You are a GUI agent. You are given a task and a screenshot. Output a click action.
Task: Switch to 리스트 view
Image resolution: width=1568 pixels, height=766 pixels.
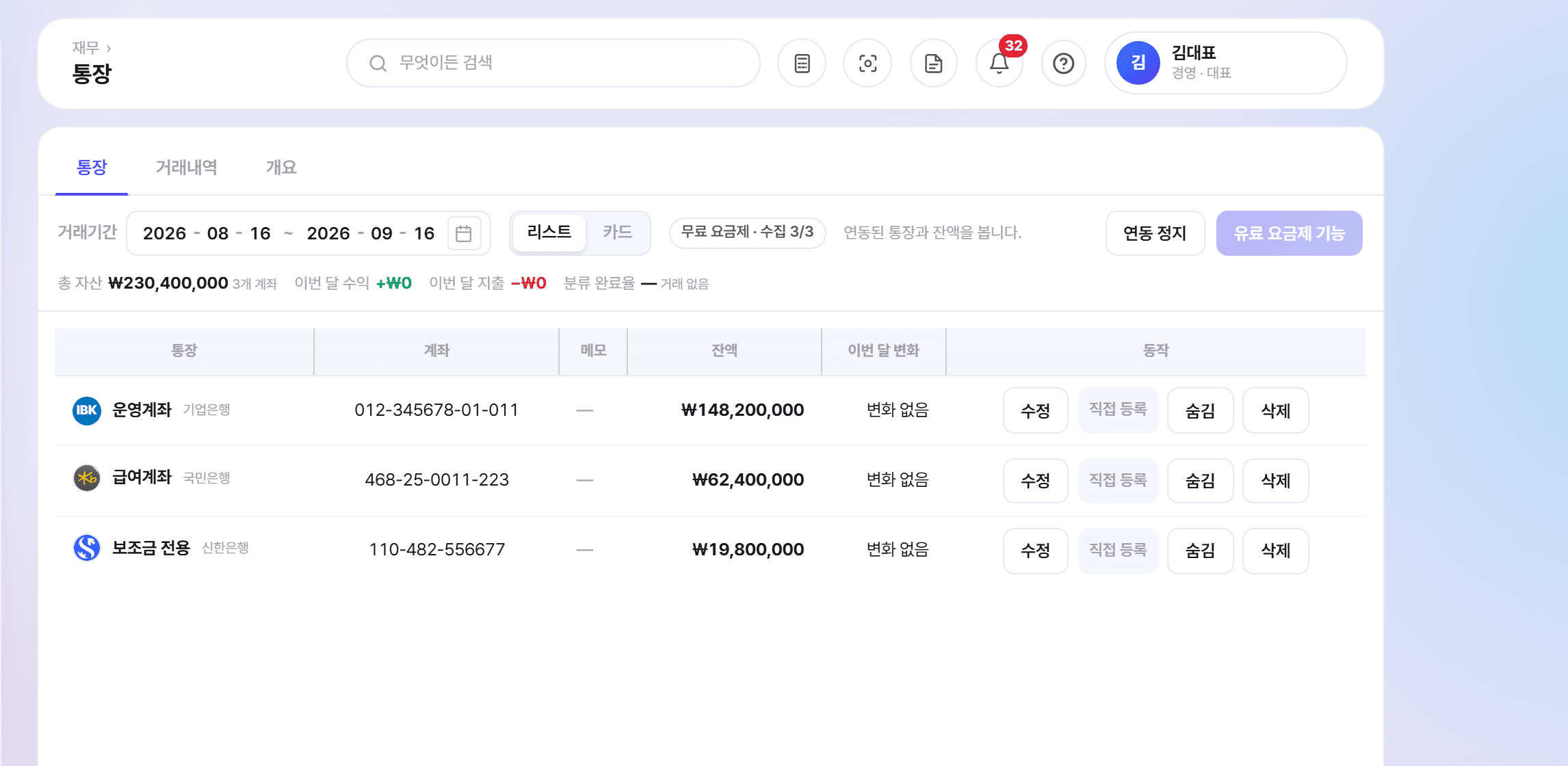[x=549, y=233]
